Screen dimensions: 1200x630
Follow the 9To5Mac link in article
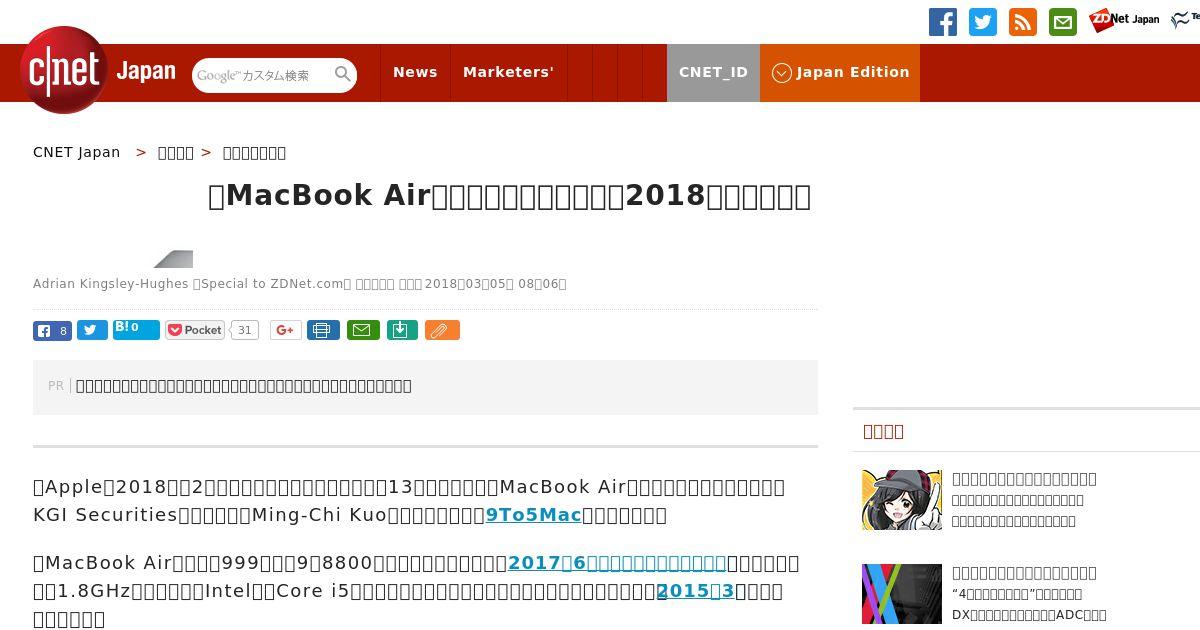[x=533, y=515]
